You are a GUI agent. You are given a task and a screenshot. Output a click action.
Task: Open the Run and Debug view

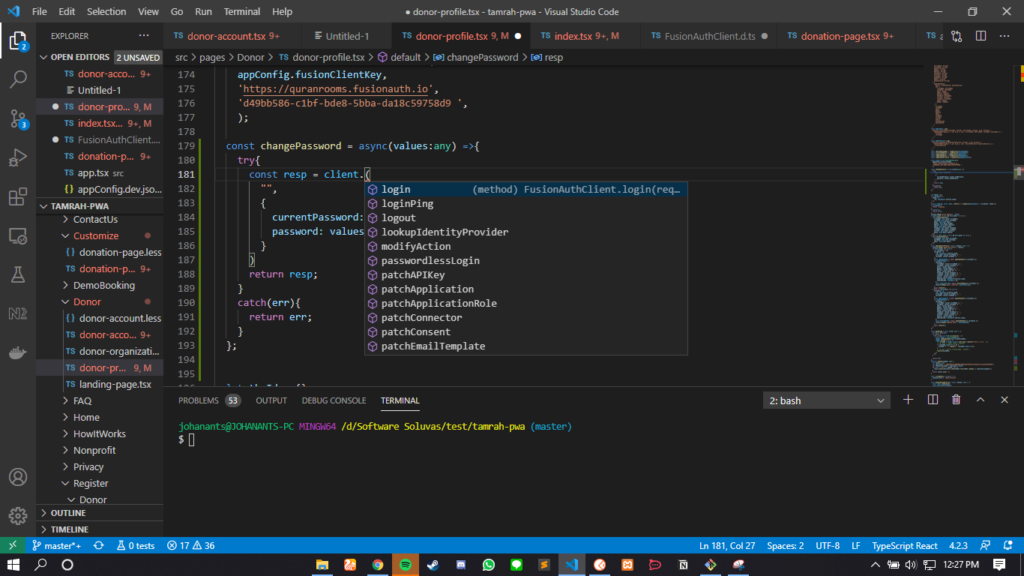click(x=18, y=157)
